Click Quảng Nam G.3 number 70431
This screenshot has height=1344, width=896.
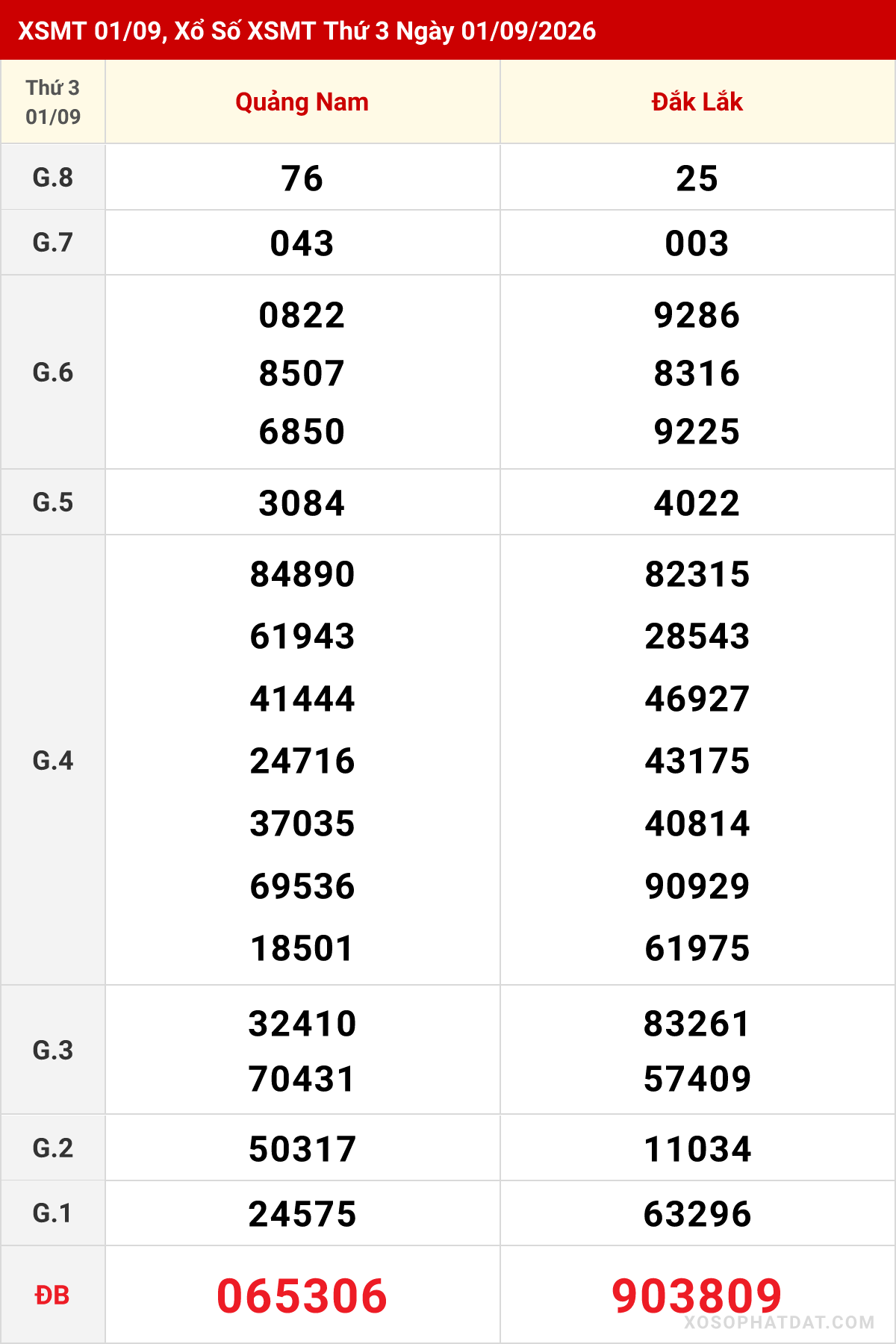302,1079
